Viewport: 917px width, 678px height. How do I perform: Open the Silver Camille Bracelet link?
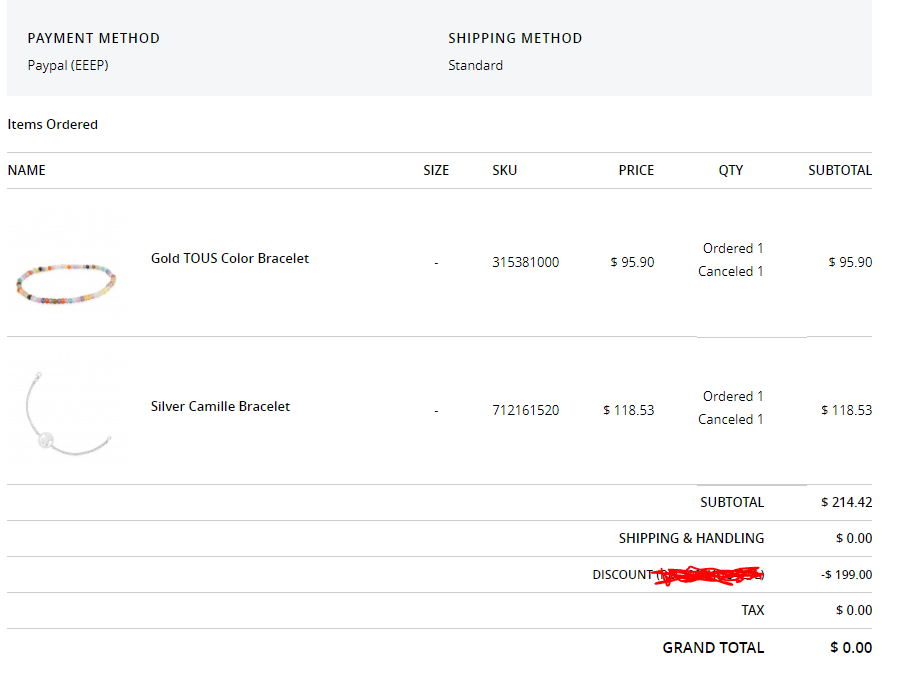(220, 406)
